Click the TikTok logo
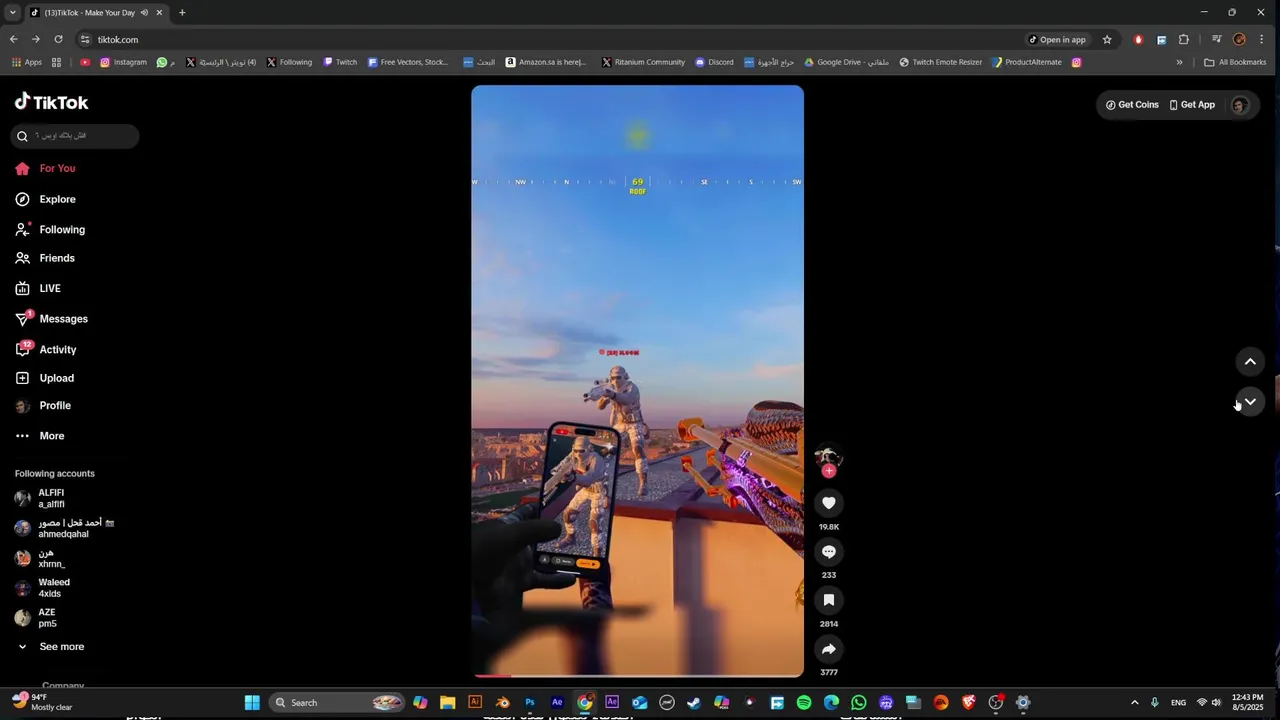1280x720 pixels. tap(51, 102)
